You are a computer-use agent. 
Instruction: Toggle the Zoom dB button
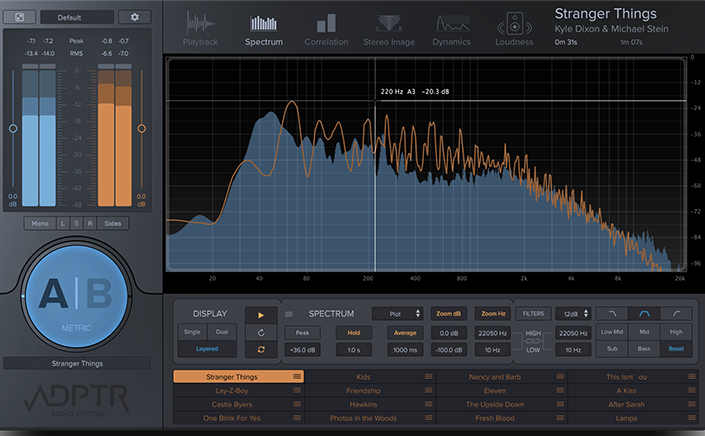449,314
